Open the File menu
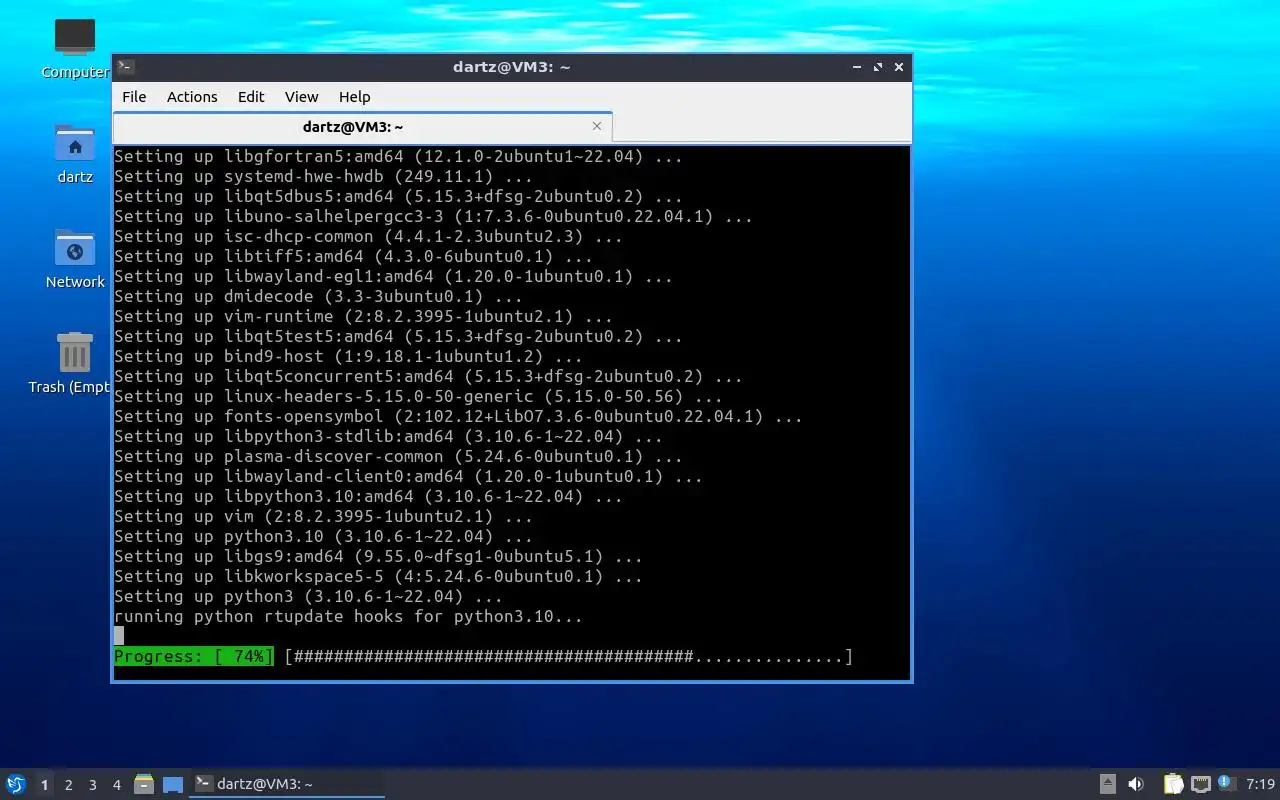The height and width of the screenshot is (800, 1280). (x=134, y=97)
